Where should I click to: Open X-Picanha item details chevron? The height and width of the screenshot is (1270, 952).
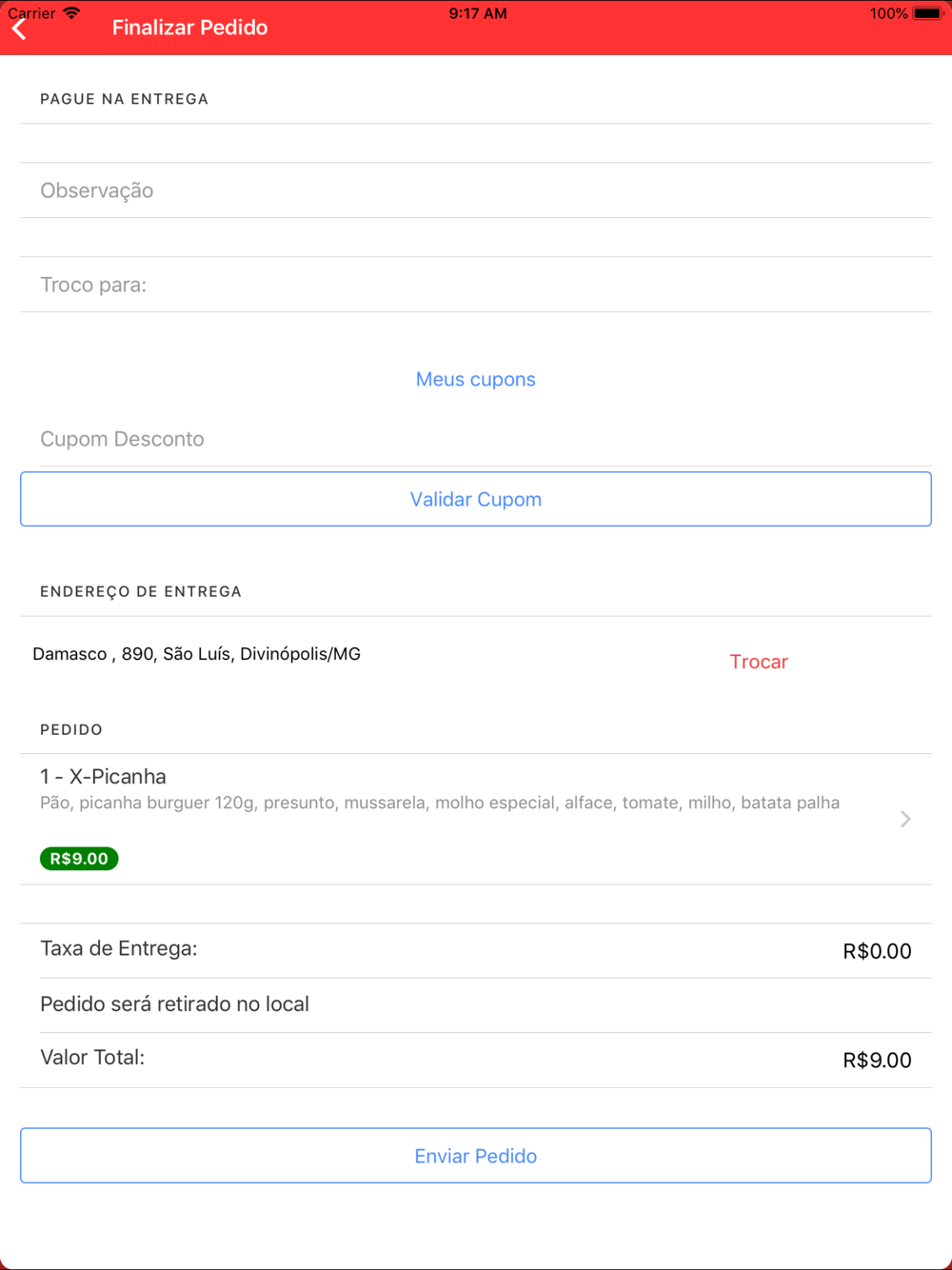point(905,819)
